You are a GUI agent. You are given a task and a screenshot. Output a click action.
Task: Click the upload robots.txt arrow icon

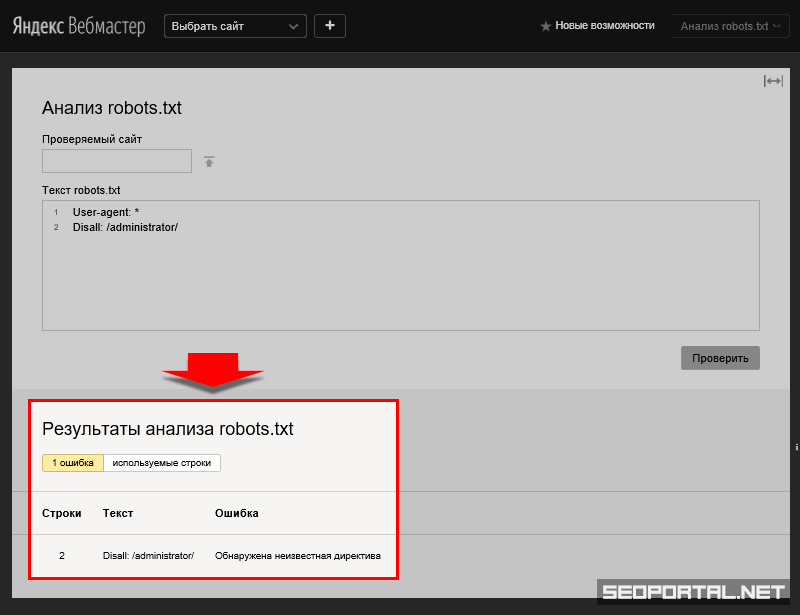(x=209, y=162)
